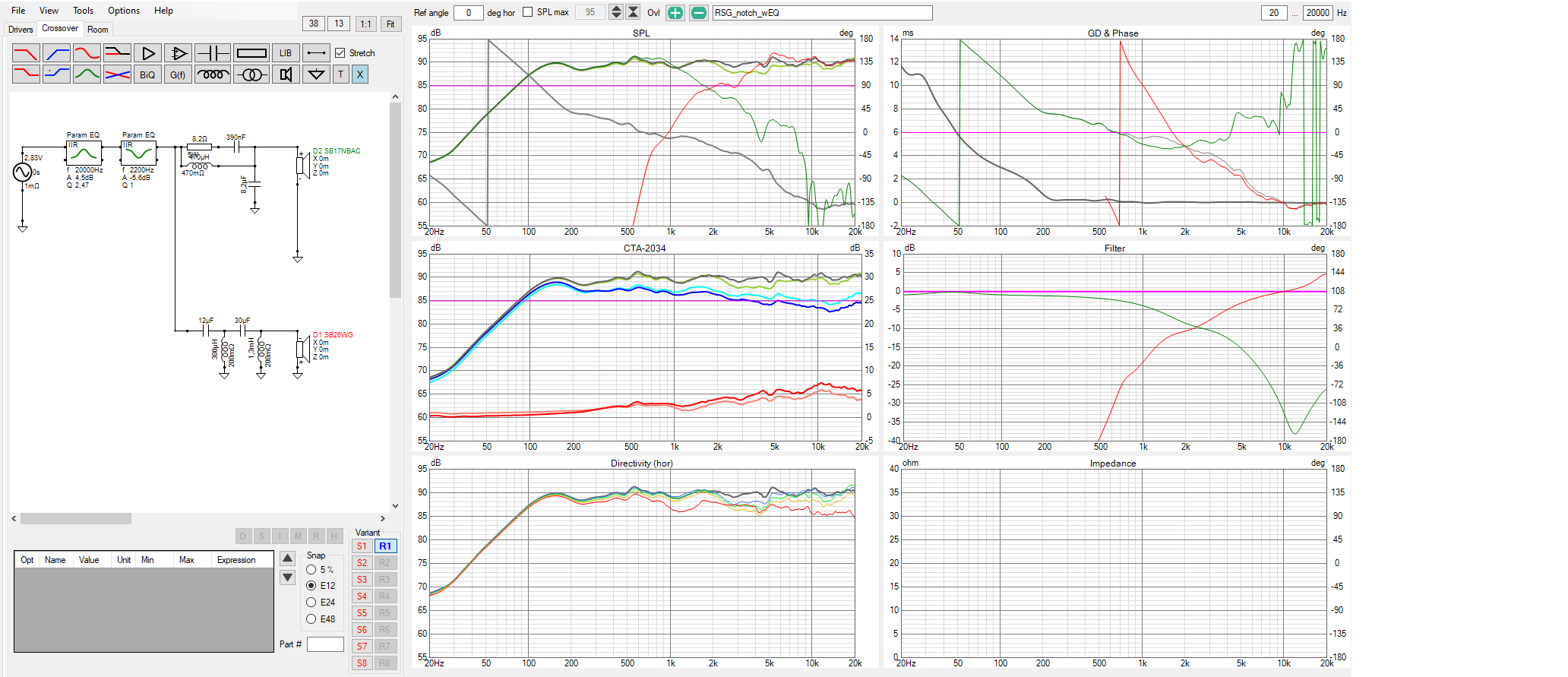Add an inductor coil component

tap(213, 74)
